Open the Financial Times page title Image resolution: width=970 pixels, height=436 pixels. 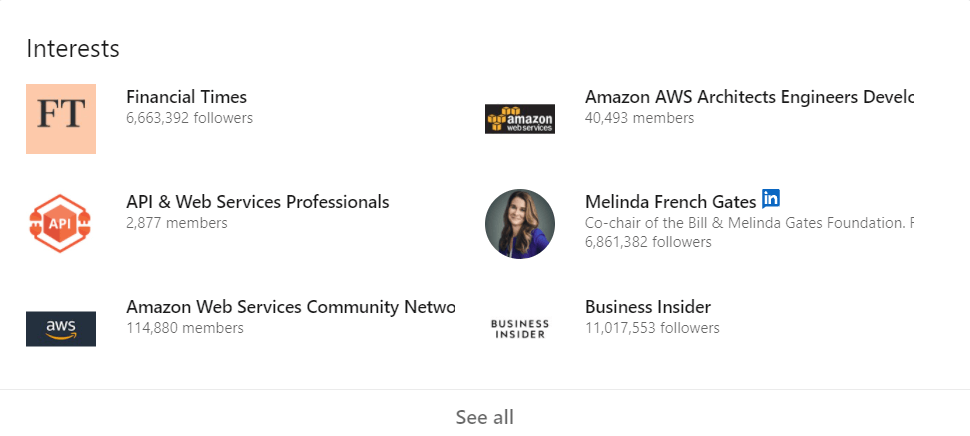pos(186,97)
